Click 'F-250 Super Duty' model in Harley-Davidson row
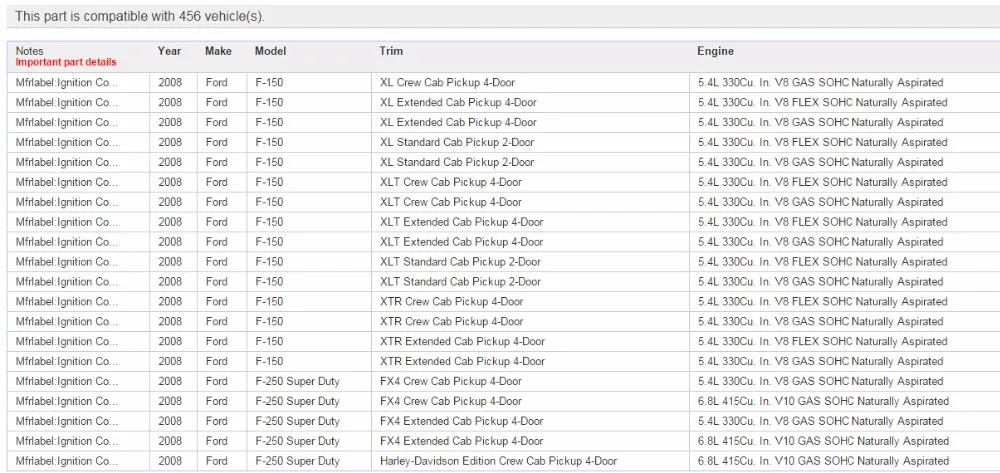Viewport: 1000px width, 473px height. coord(309,461)
